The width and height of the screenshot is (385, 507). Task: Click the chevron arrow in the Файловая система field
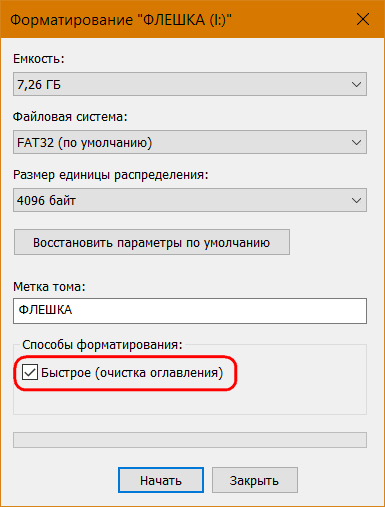(x=356, y=143)
